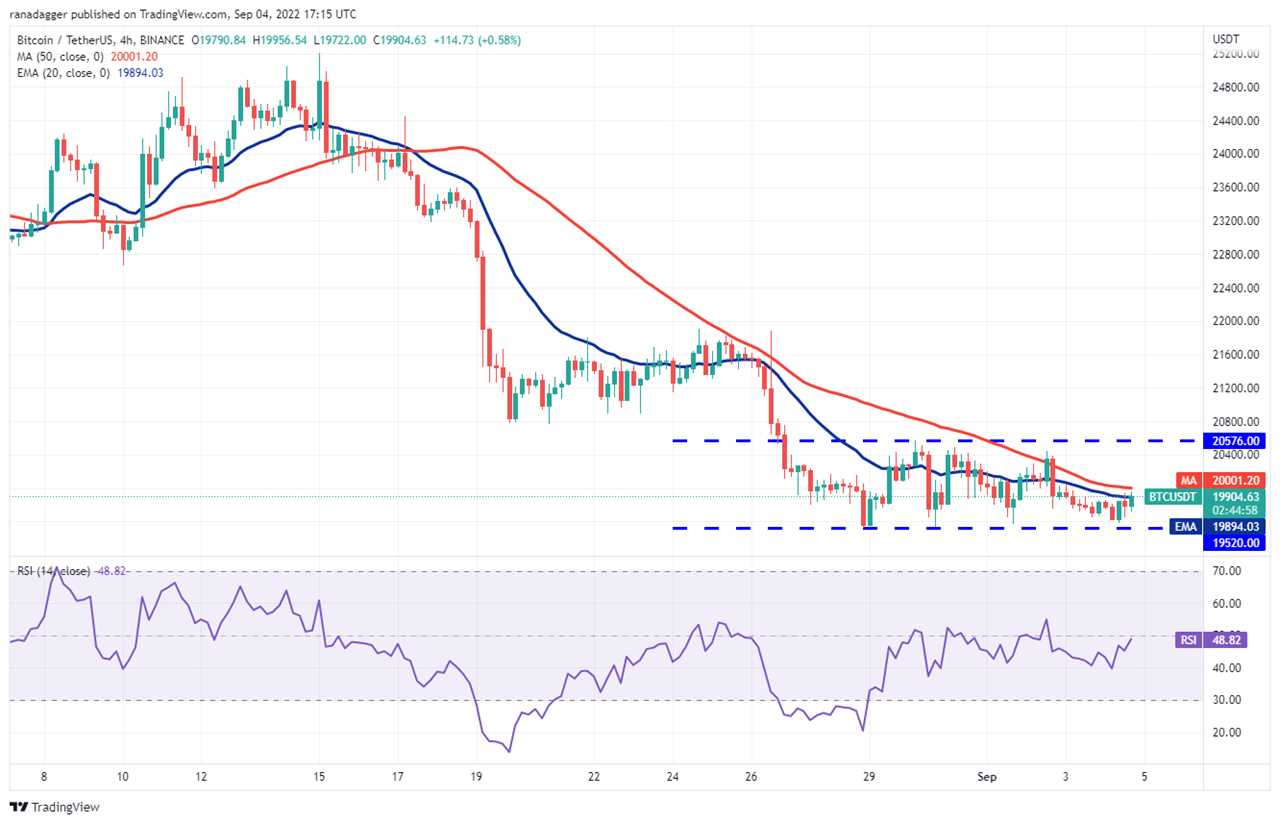The image size is (1280, 824).
Task: Click the 19904.63 last price tag
Action: [x=1238, y=496]
